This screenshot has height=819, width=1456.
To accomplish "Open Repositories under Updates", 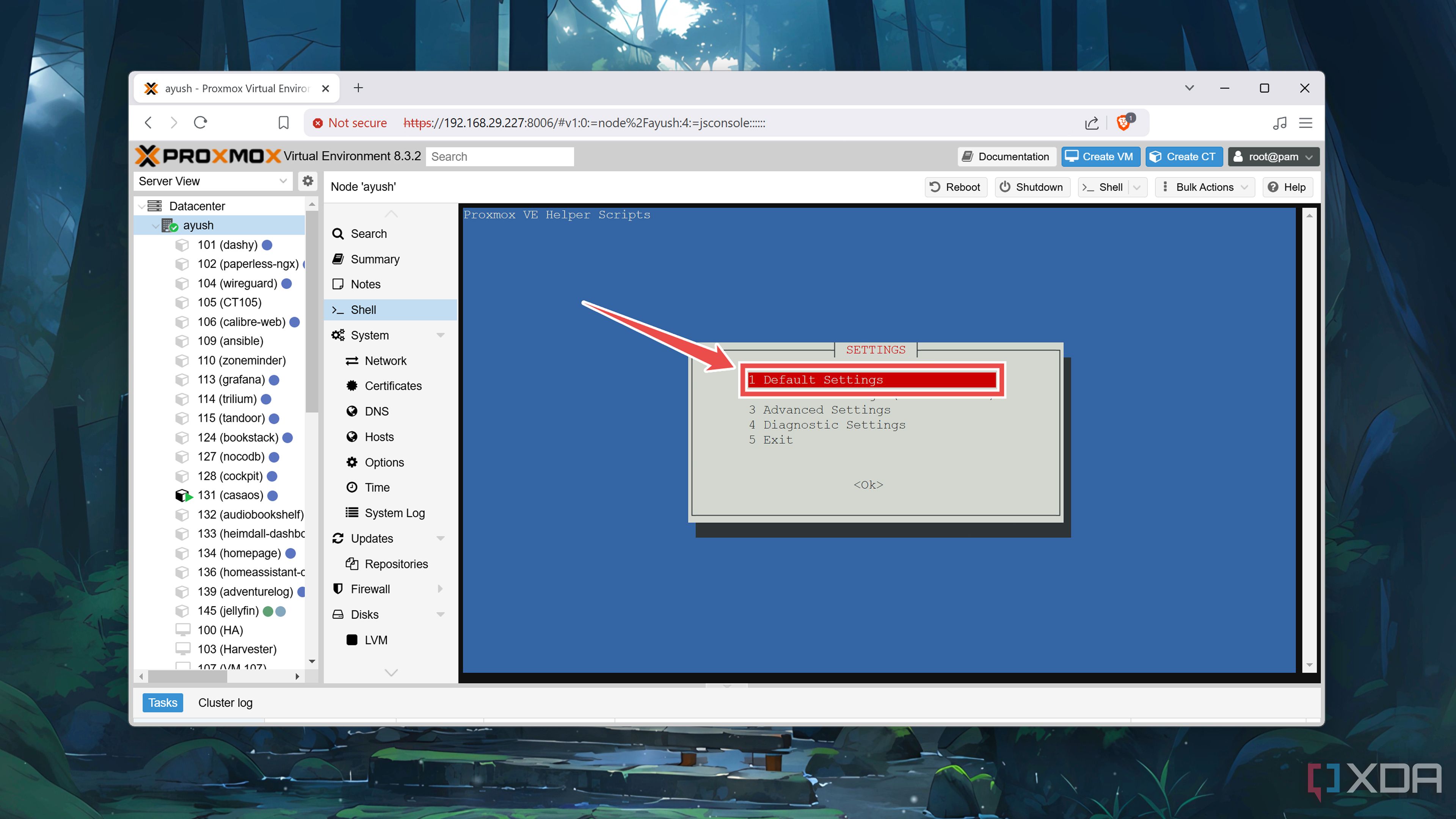I will 397,563.
